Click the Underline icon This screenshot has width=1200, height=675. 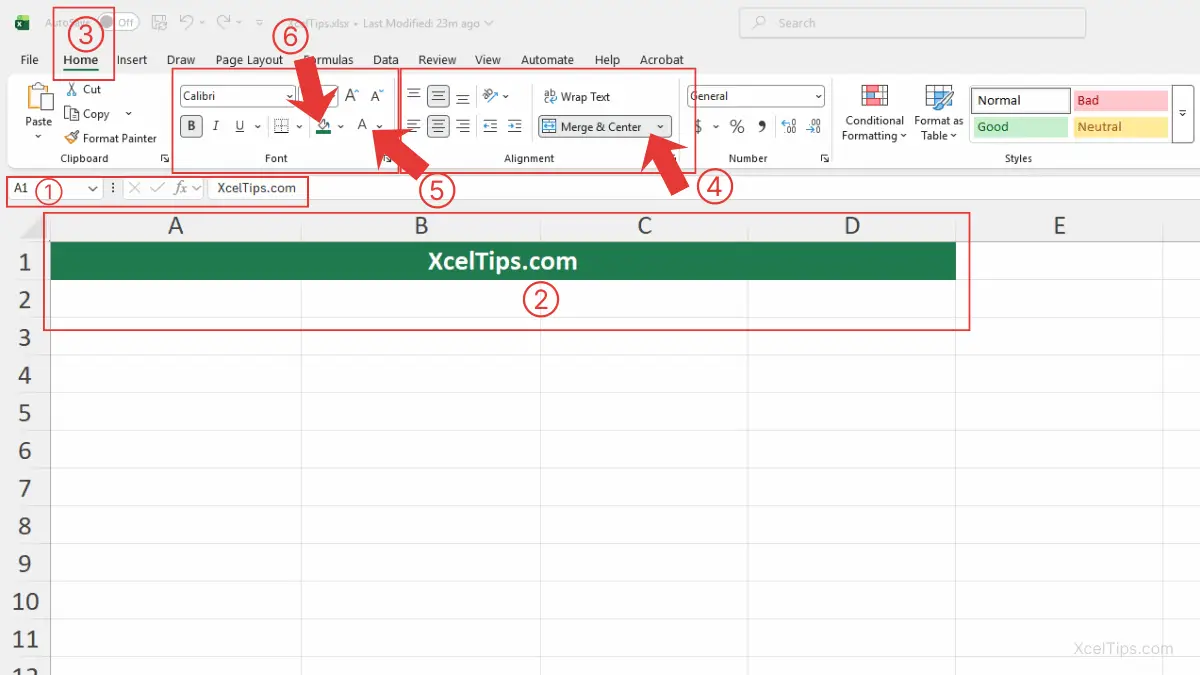(238, 126)
